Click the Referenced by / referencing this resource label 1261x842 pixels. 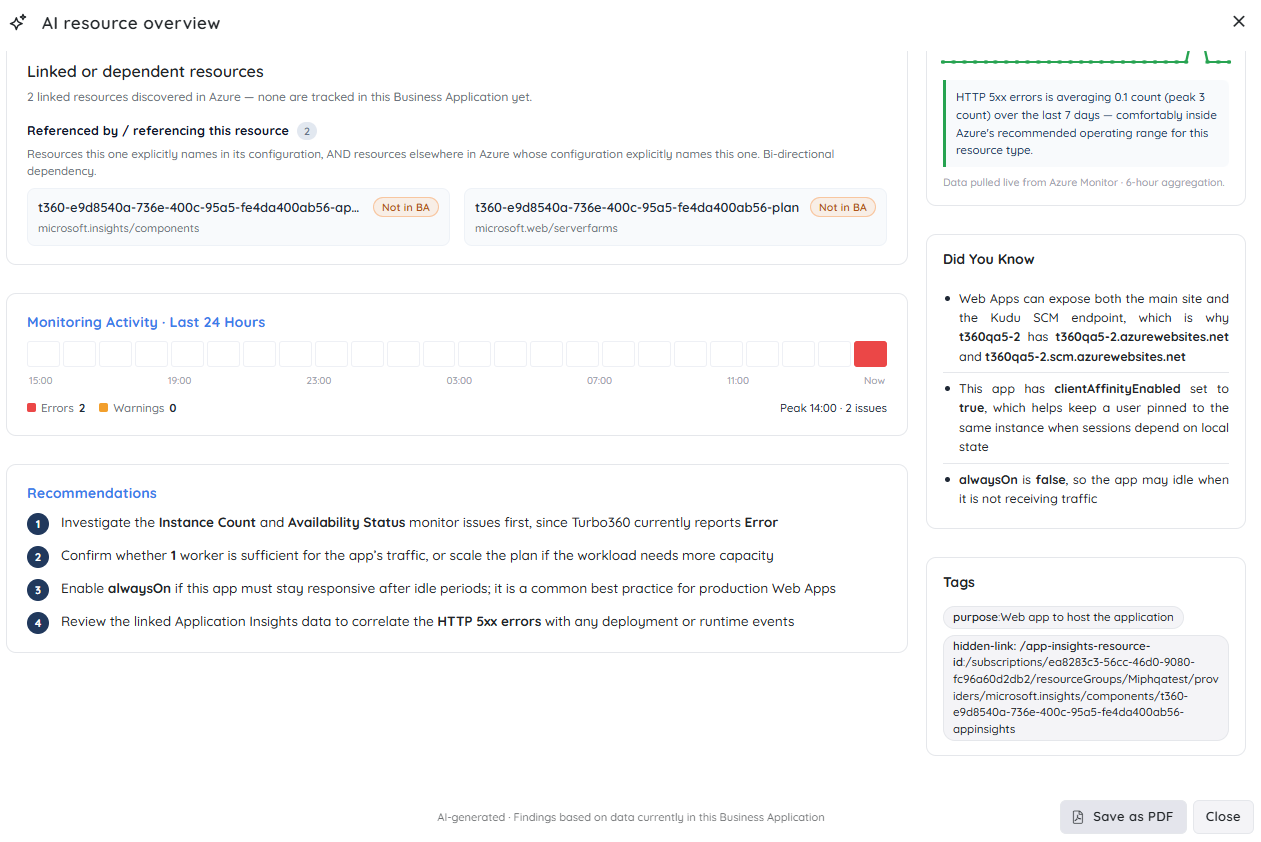coord(158,131)
